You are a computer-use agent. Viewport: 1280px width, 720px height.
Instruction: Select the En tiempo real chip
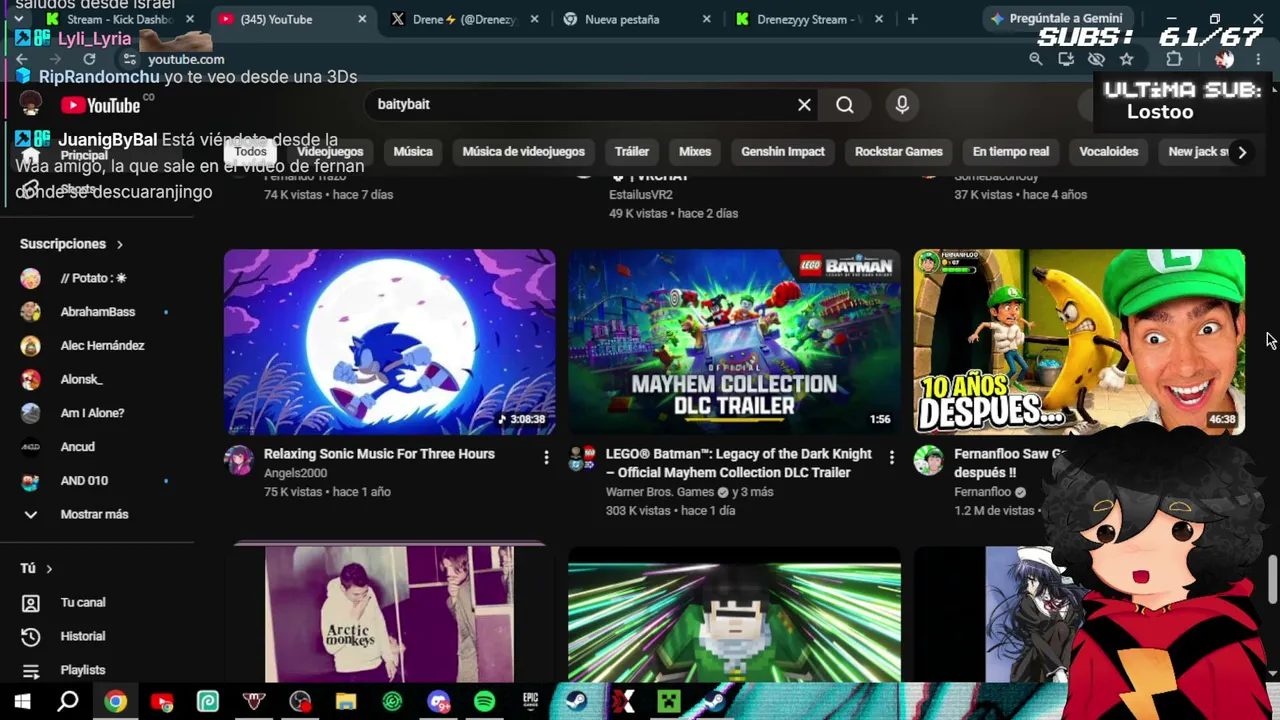(x=1011, y=152)
